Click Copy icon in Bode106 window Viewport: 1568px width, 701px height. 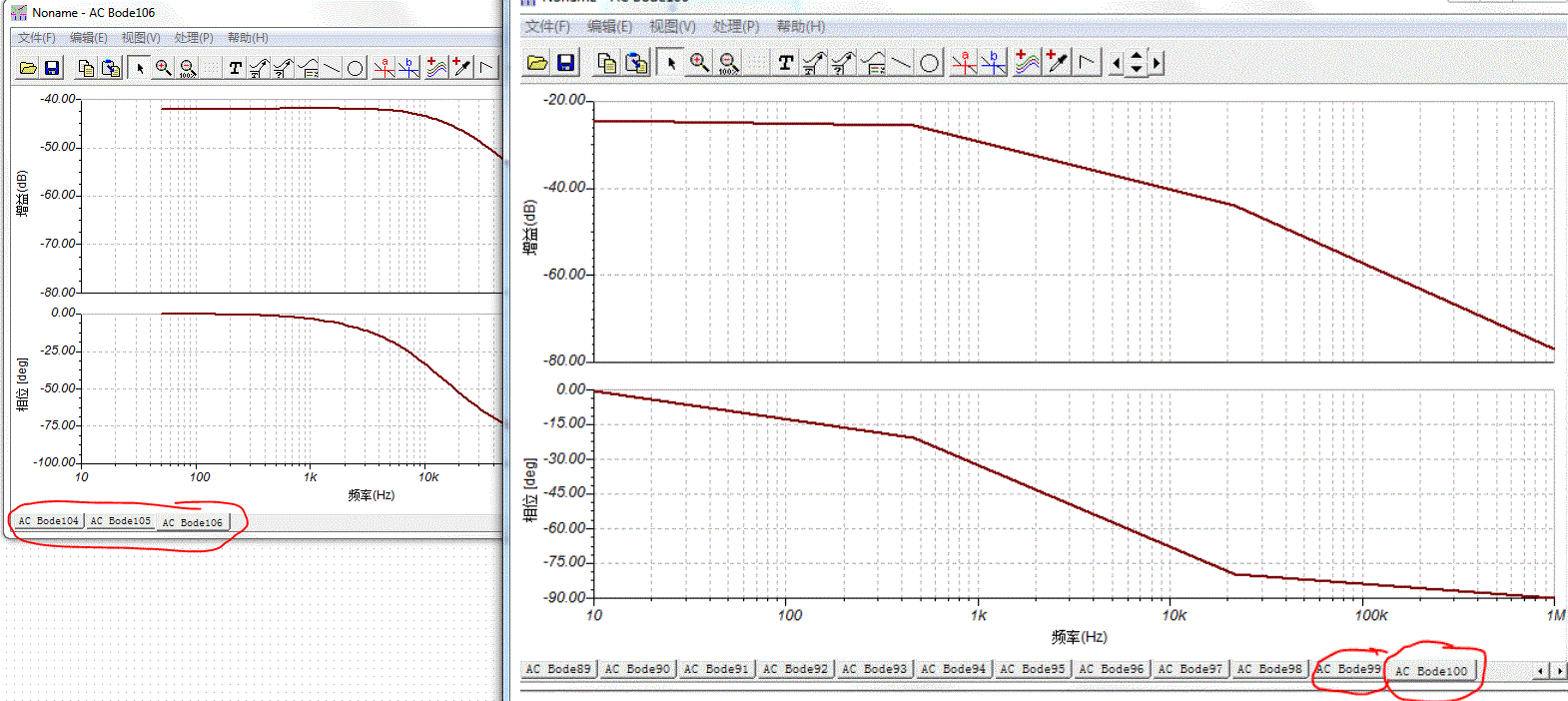(86, 68)
